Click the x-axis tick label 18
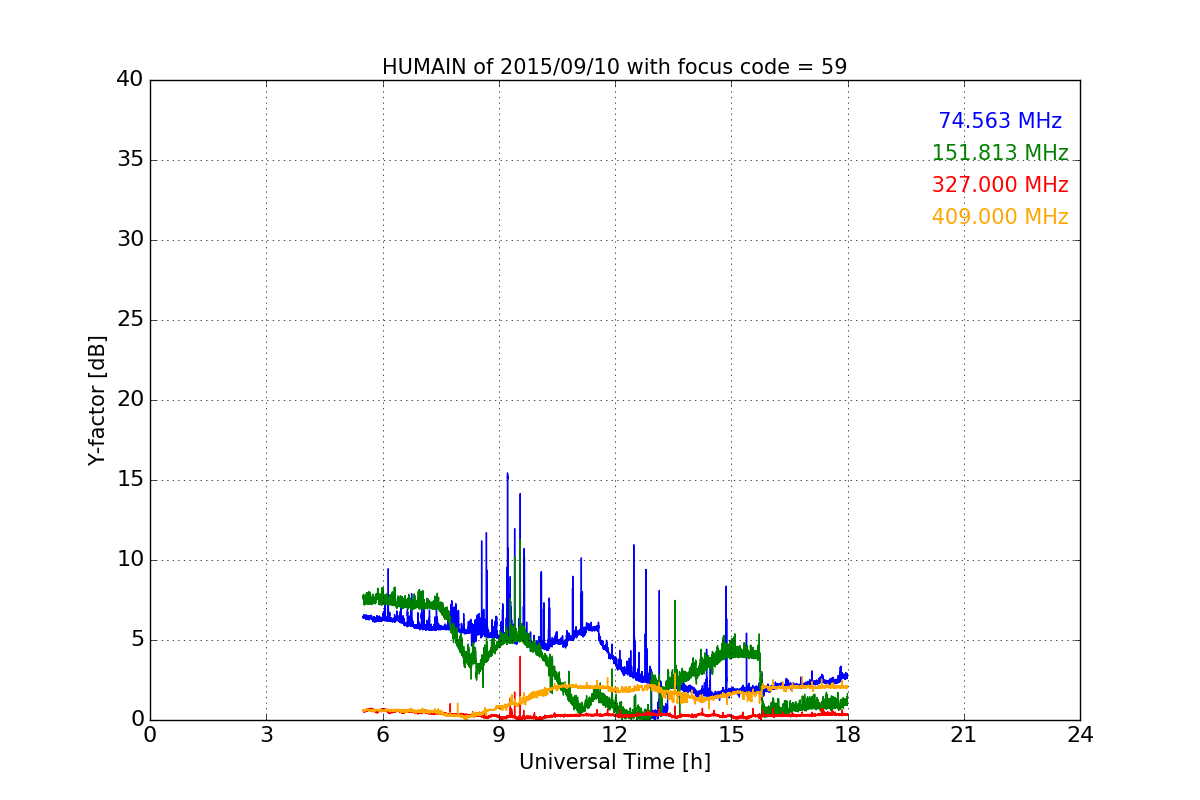This screenshot has height=800, width=1200. click(x=847, y=735)
